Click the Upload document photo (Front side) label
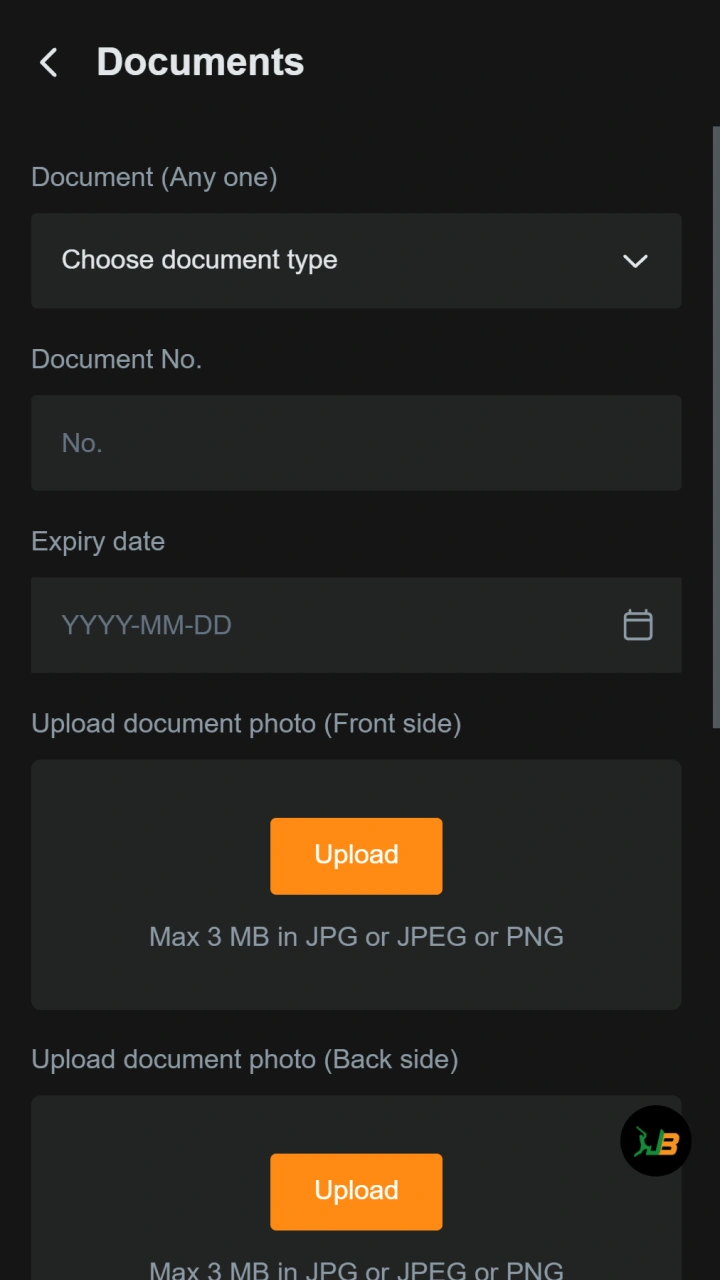 [246, 723]
